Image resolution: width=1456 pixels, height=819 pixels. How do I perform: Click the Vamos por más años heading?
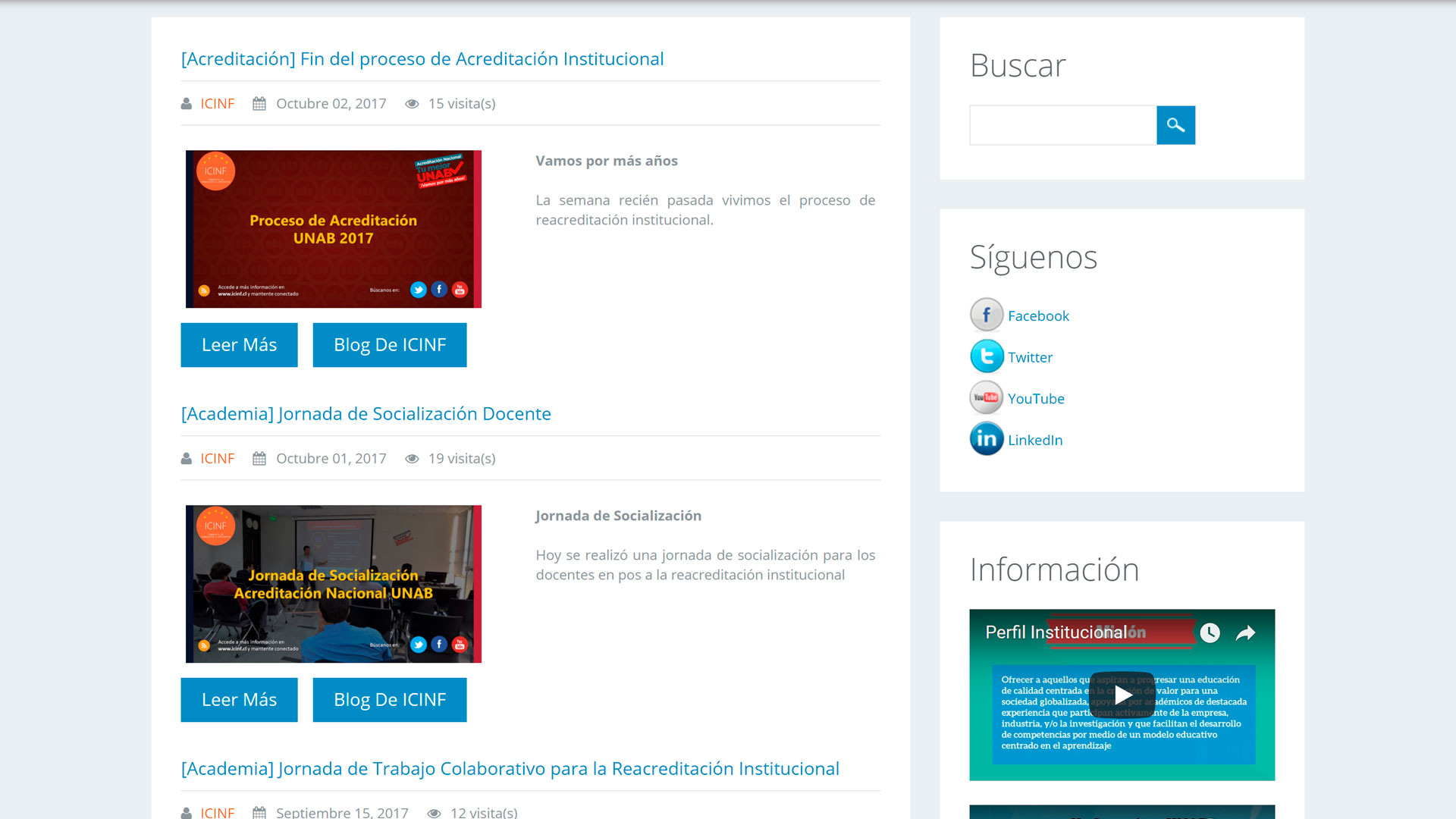click(x=607, y=161)
